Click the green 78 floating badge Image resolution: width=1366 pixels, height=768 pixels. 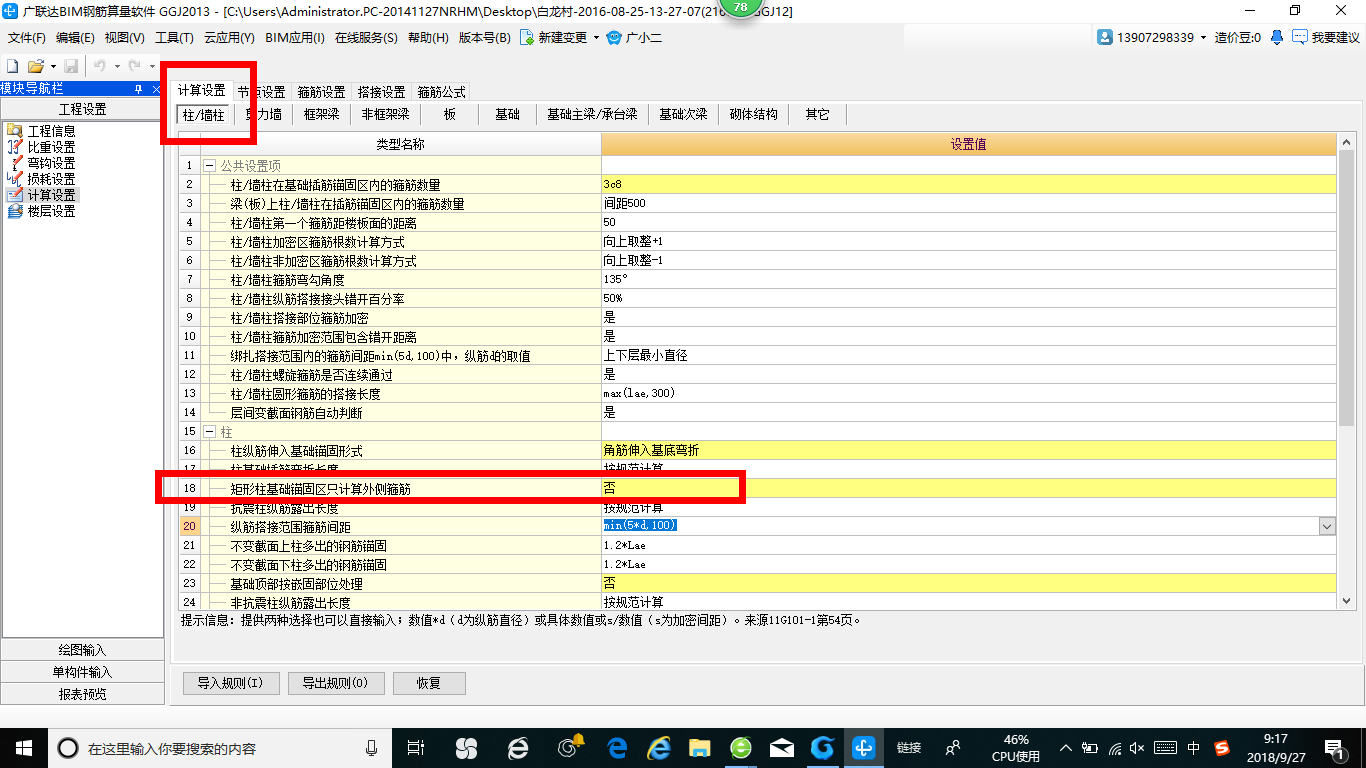click(740, 7)
